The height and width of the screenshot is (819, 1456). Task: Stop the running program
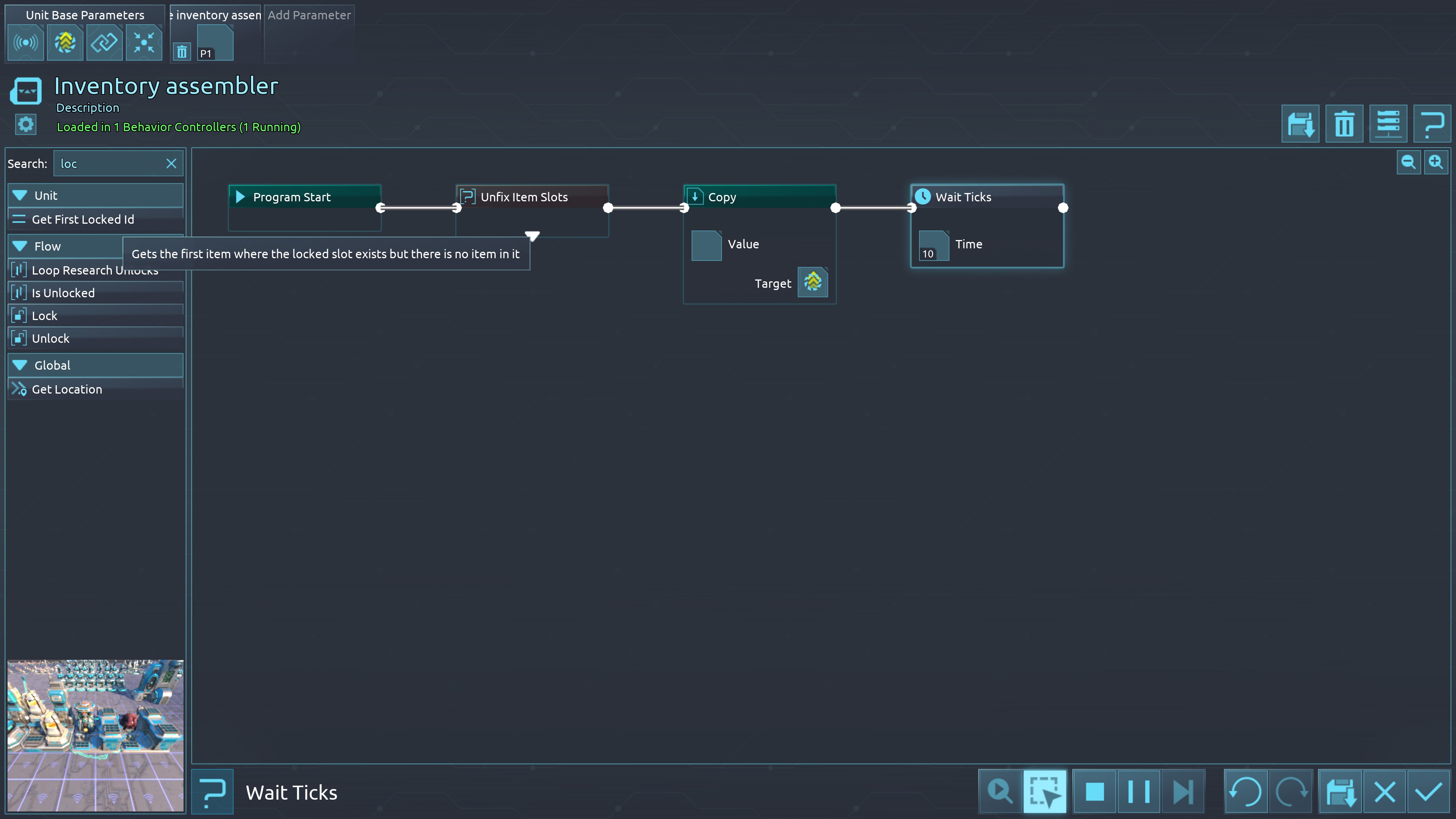point(1095,791)
